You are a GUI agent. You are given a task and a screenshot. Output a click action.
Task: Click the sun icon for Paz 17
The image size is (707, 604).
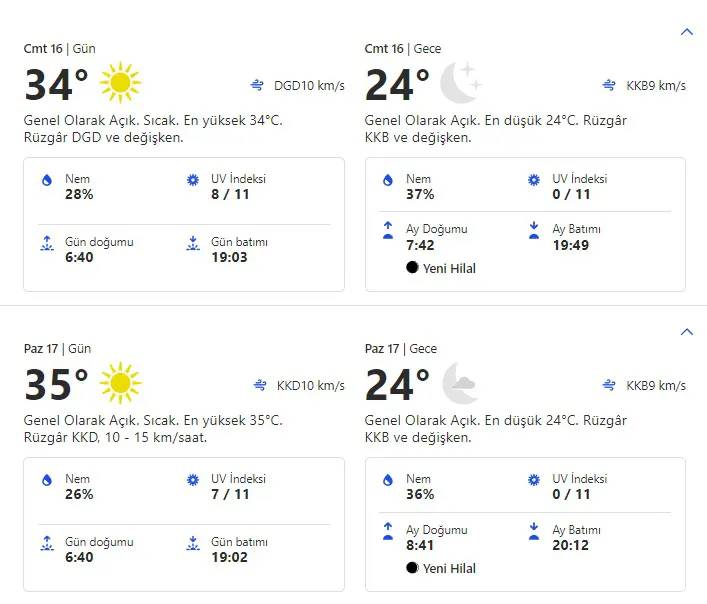(x=121, y=383)
